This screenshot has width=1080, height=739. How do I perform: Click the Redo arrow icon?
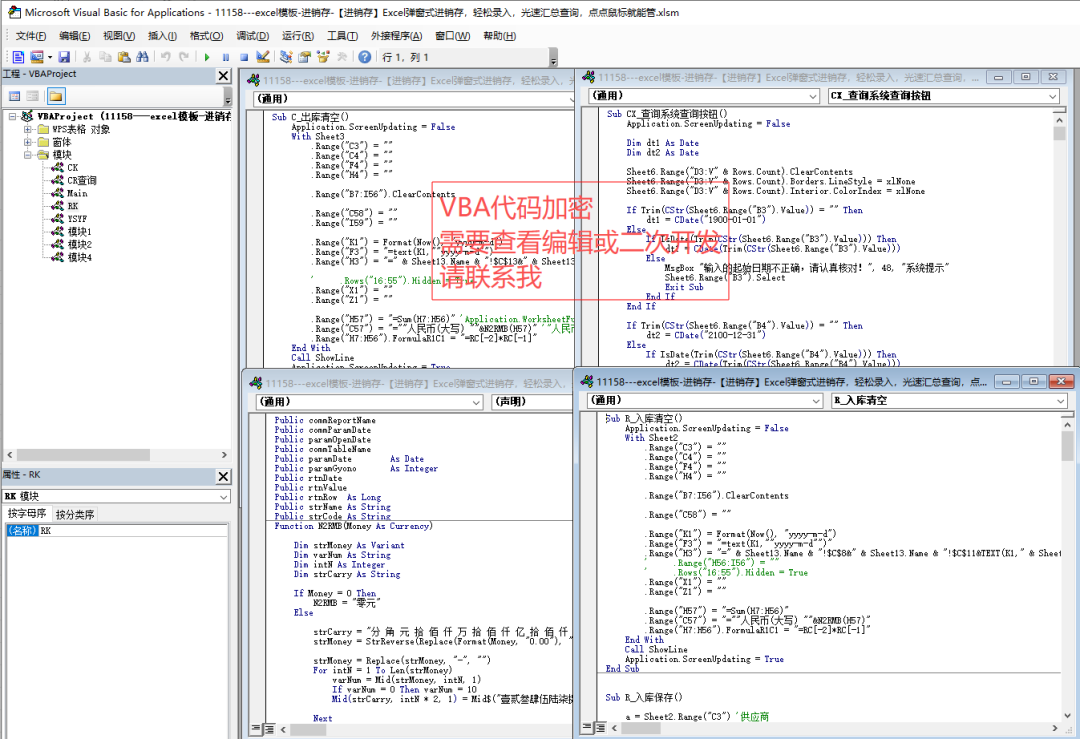click(184, 57)
